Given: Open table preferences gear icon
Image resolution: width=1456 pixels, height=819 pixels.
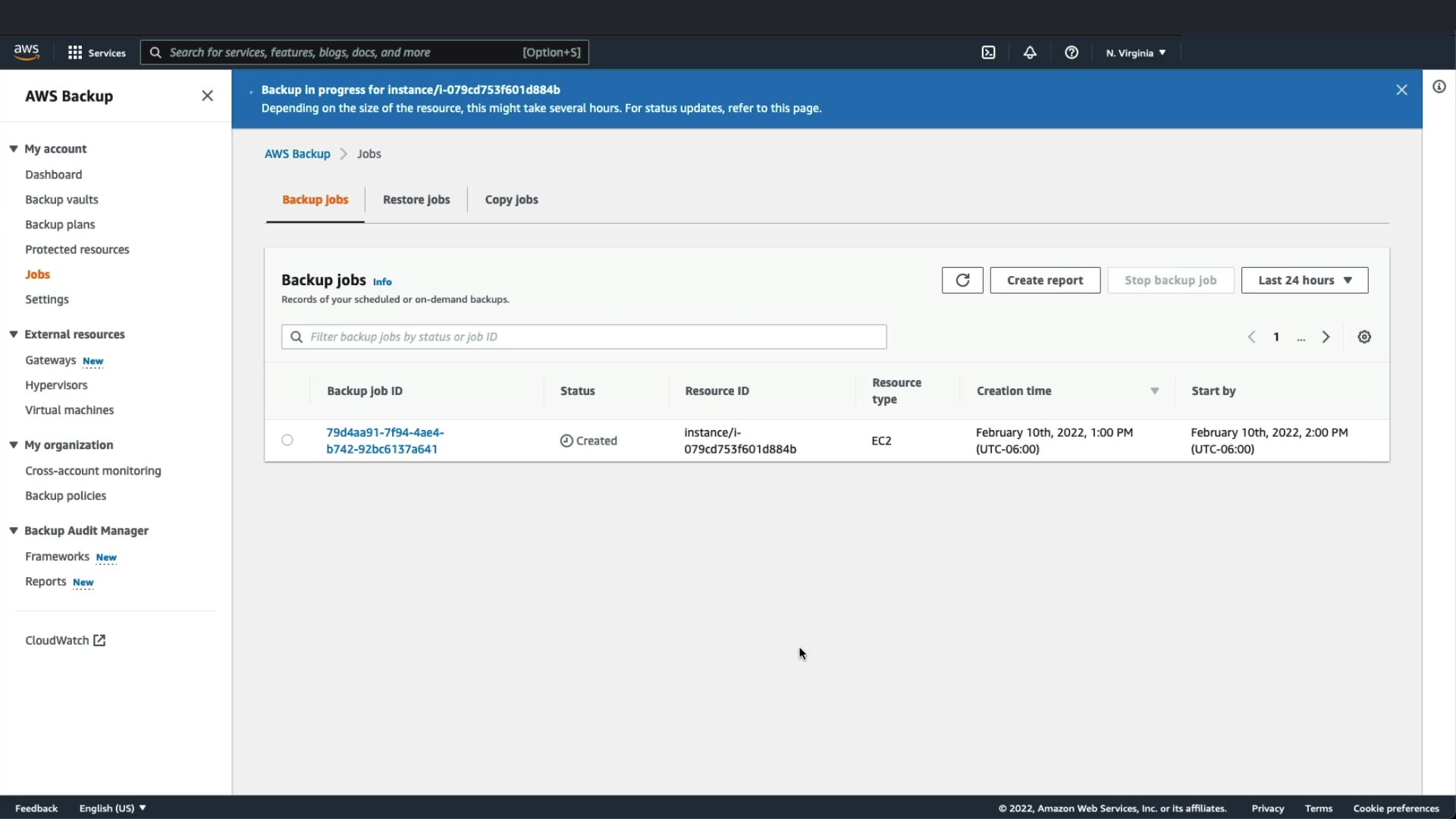Looking at the screenshot, I should [1364, 337].
